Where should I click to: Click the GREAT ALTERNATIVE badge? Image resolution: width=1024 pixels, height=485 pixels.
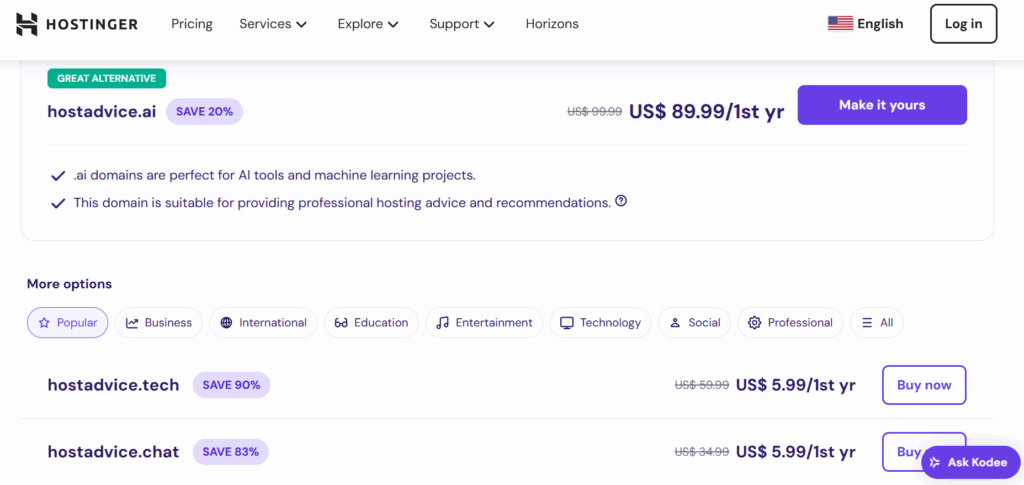coord(106,78)
